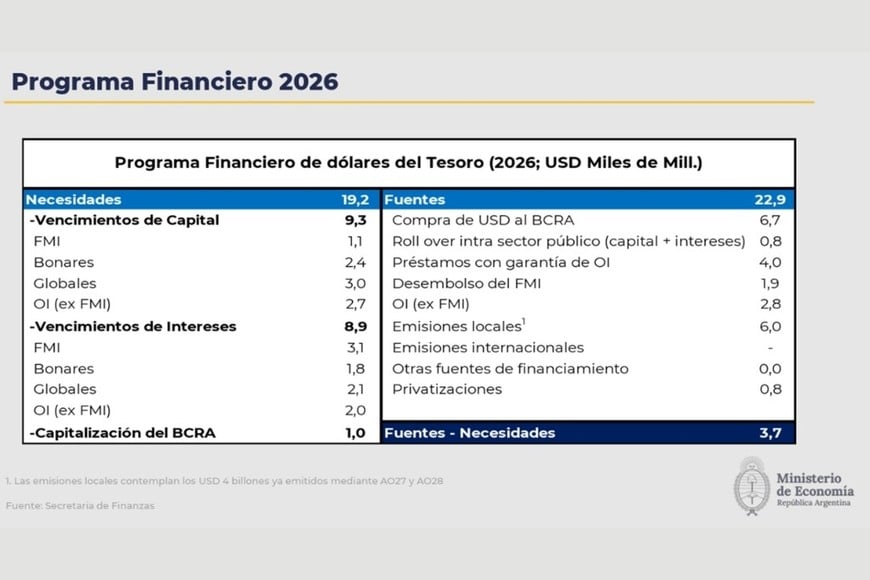Click 'Globales' under Vencimientos de Capital

click(x=65, y=284)
